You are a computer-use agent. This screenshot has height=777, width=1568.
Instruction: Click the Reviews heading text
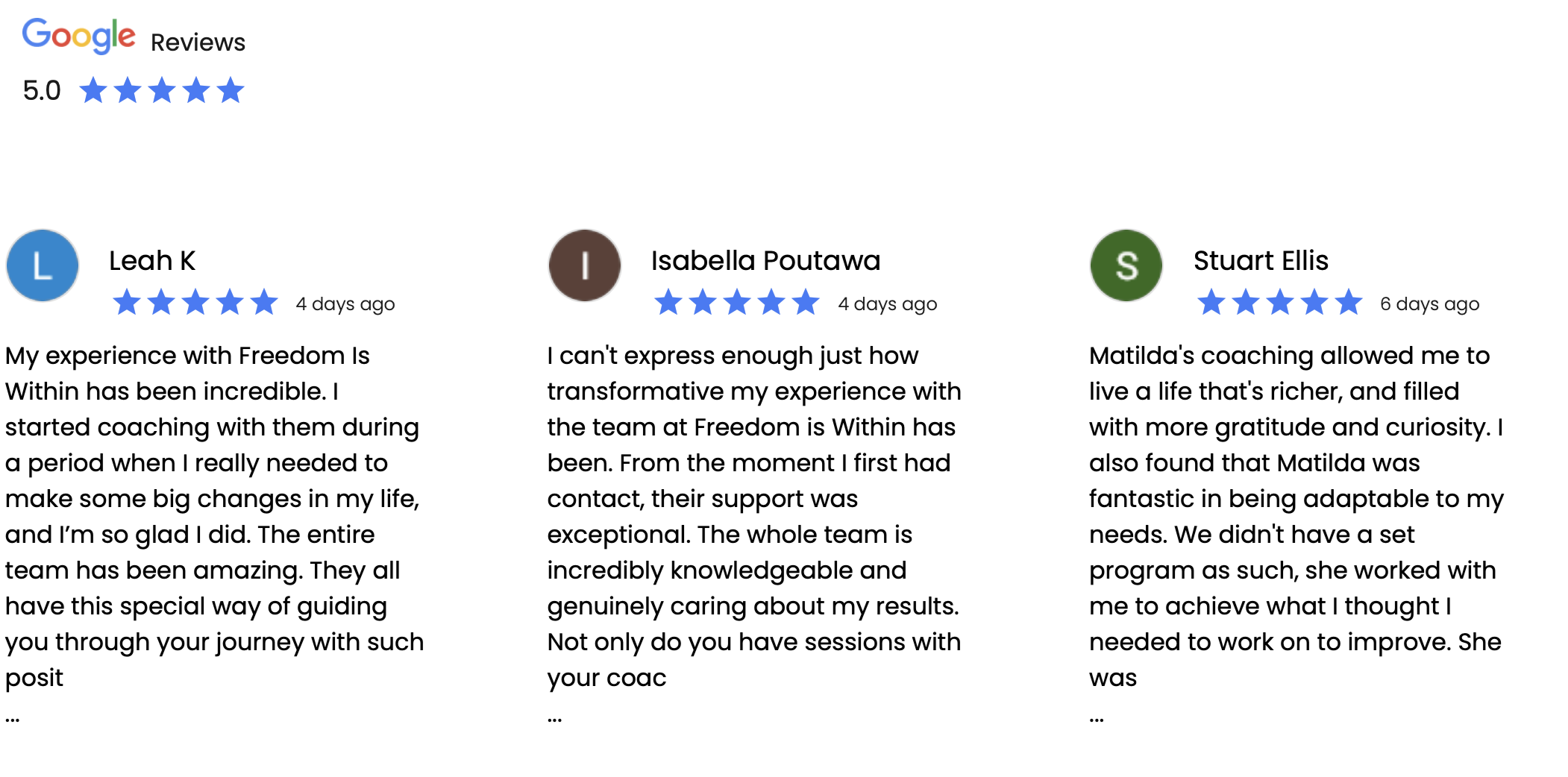coord(198,43)
